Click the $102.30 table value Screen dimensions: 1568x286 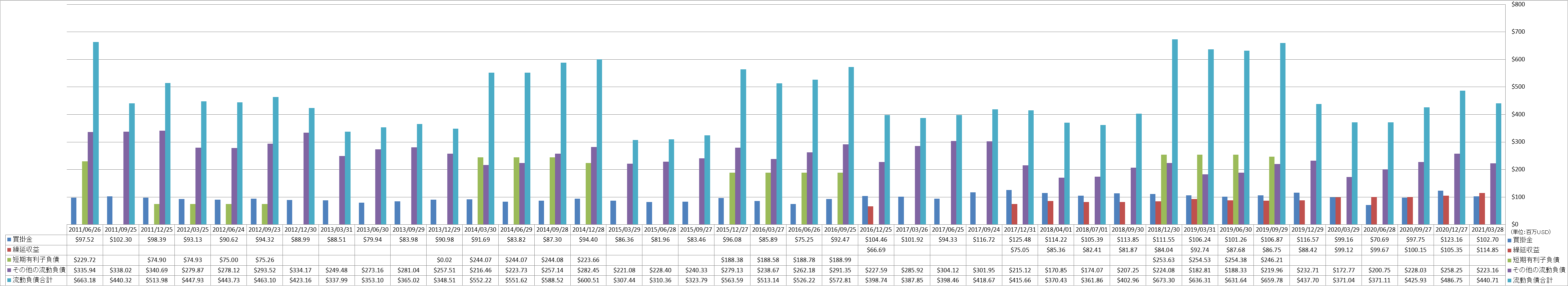coord(120,240)
